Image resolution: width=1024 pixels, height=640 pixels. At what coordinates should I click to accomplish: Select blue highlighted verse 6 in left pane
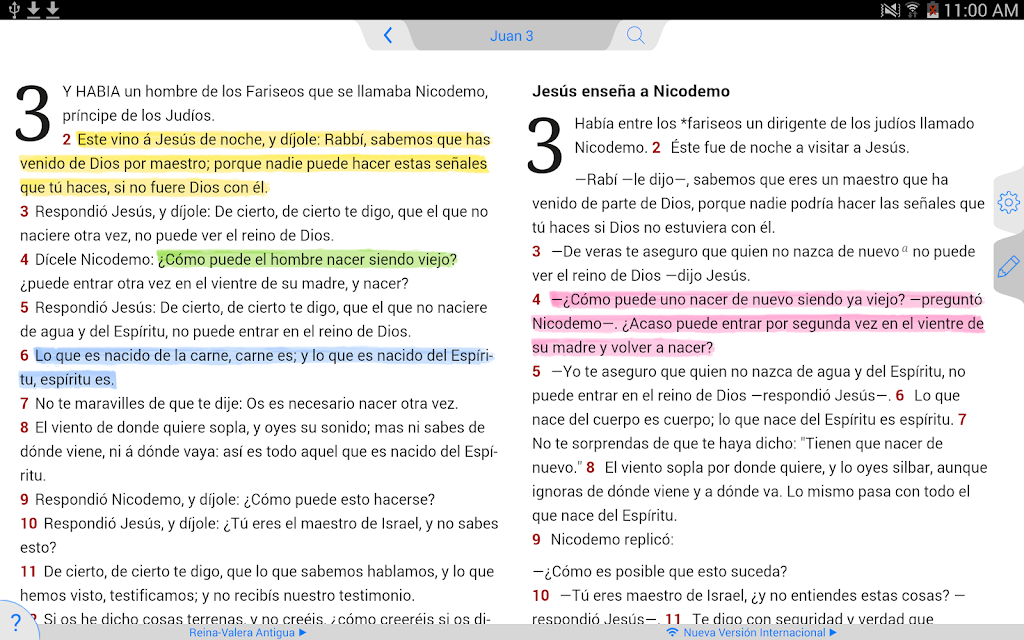point(257,367)
